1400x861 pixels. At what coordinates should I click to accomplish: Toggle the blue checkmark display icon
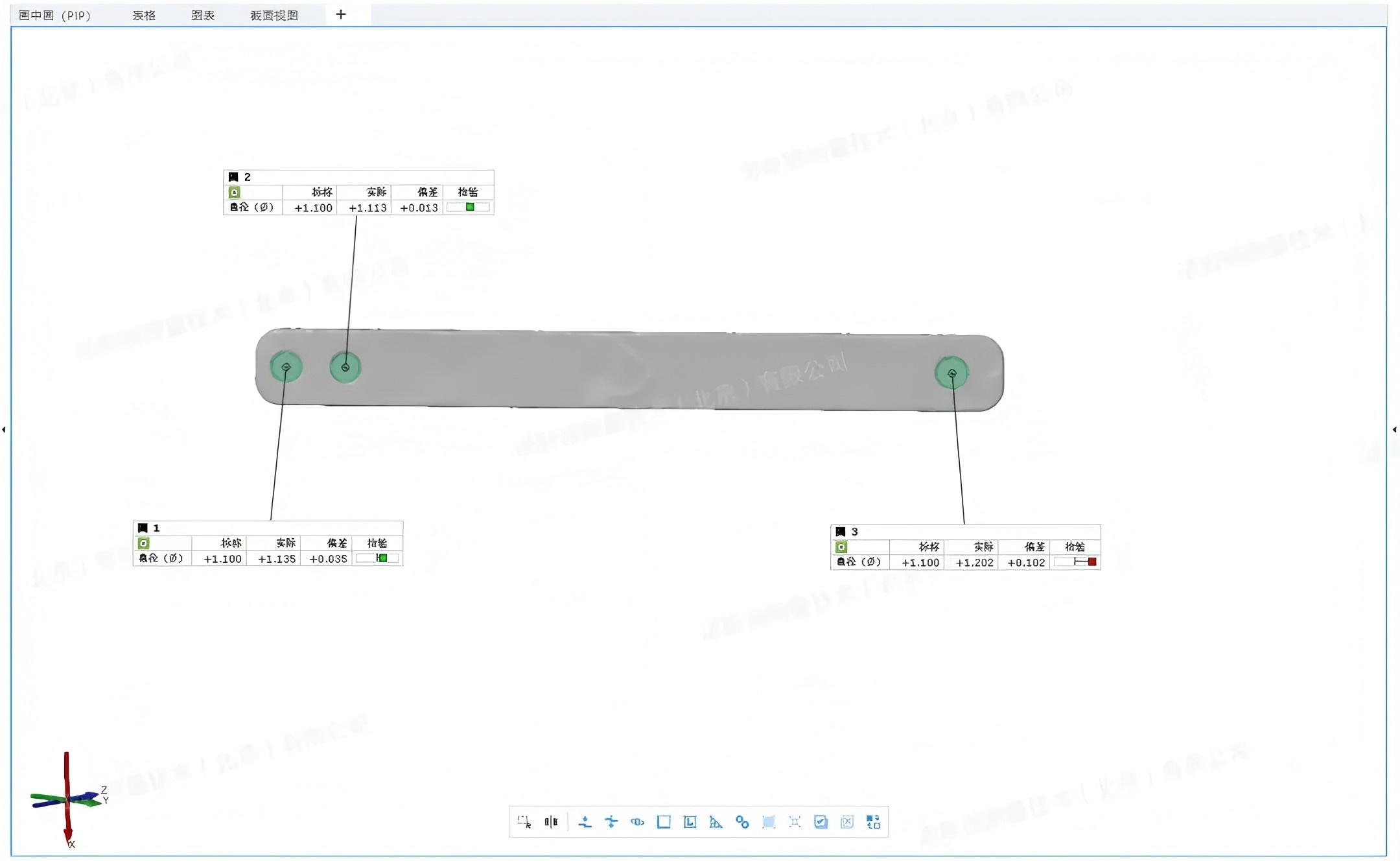tap(821, 822)
